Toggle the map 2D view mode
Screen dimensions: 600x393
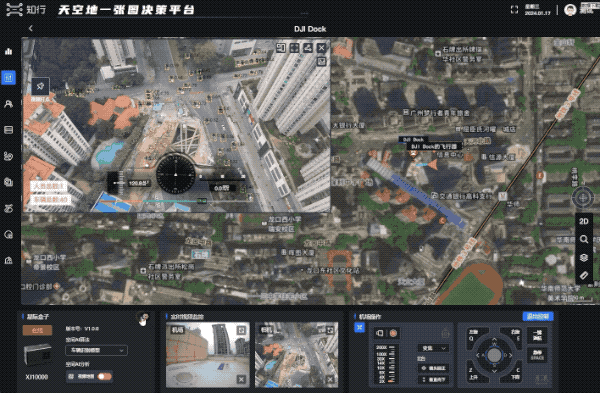tap(584, 222)
